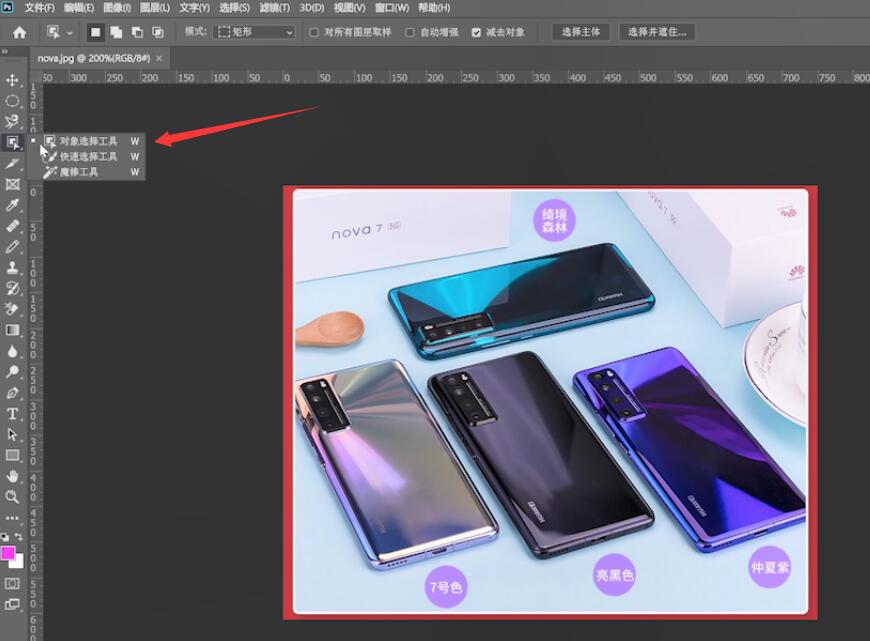
Task: Select the Eraser tool
Action: (x=12, y=309)
